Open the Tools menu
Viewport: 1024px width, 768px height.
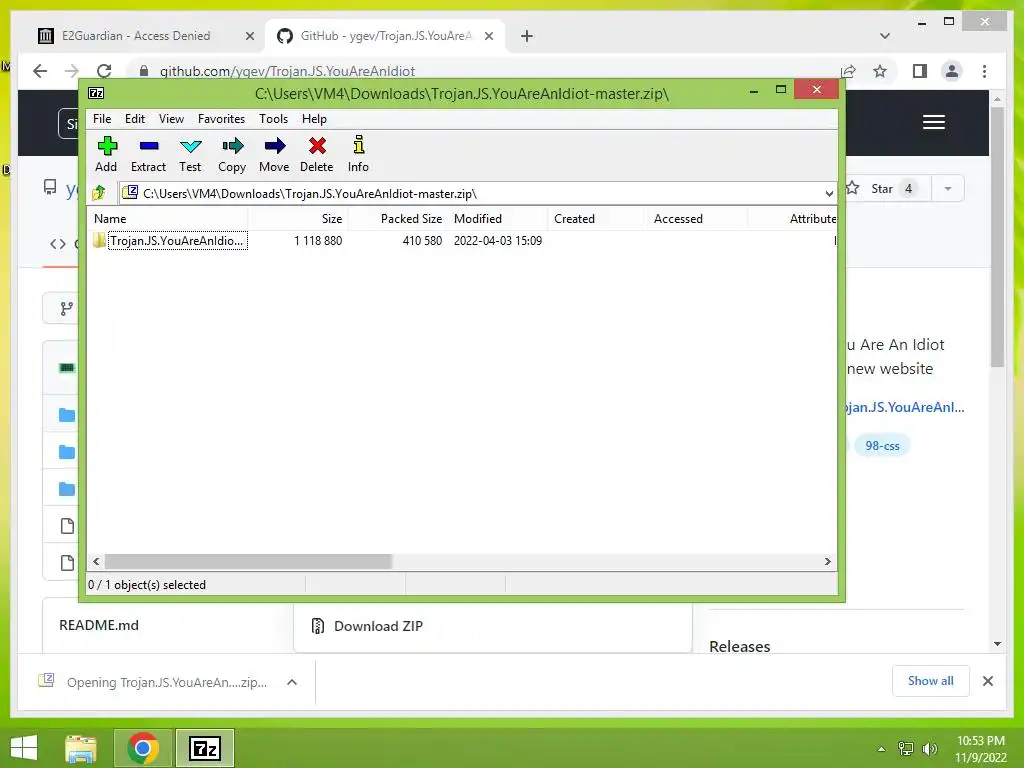point(274,119)
